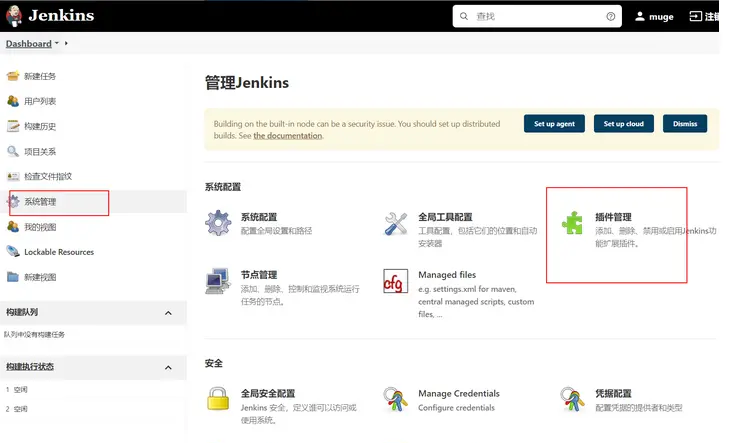
Task: Dismiss the security warning banner
Action: coord(685,124)
